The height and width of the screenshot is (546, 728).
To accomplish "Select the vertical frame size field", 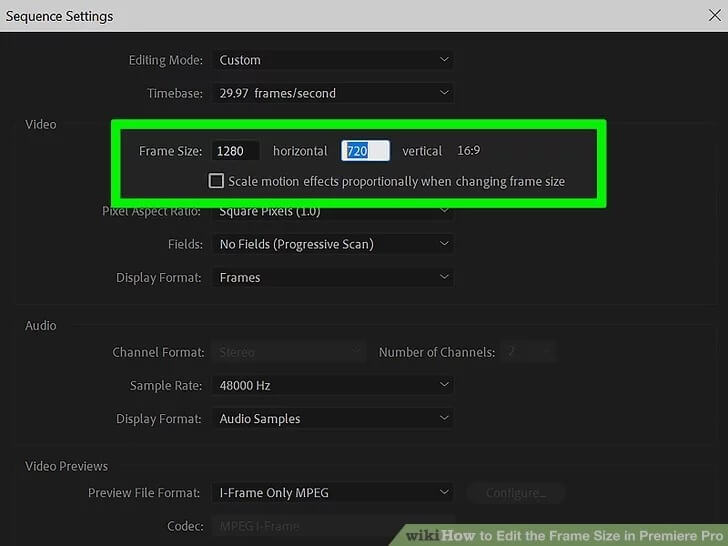I will click(x=364, y=151).
